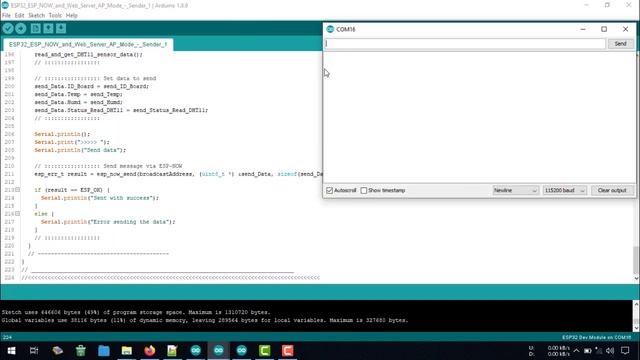Click the esp_now_send result line 211
640x360 pixels.
click(178, 174)
